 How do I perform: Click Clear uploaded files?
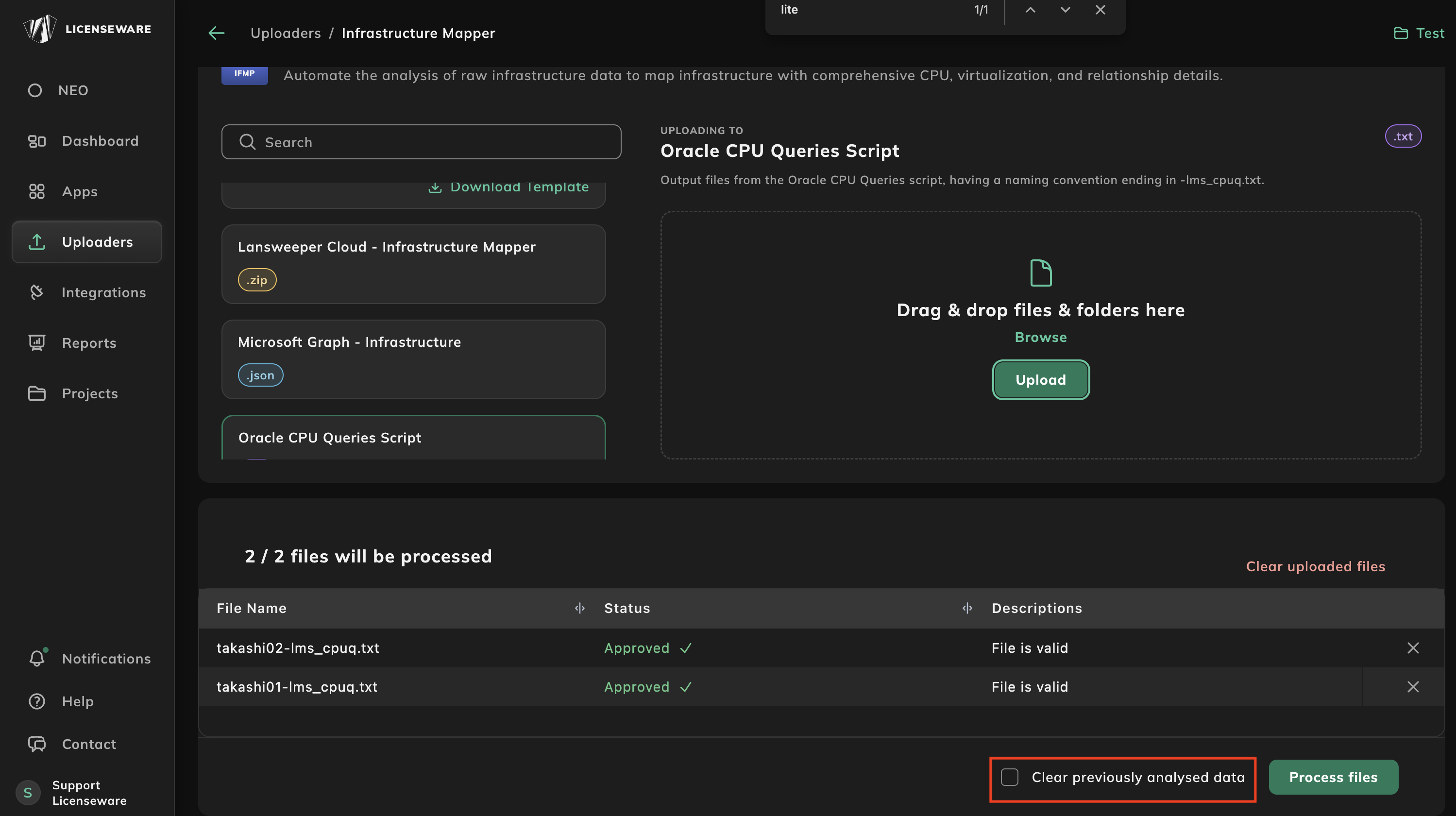pyautogui.click(x=1316, y=566)
